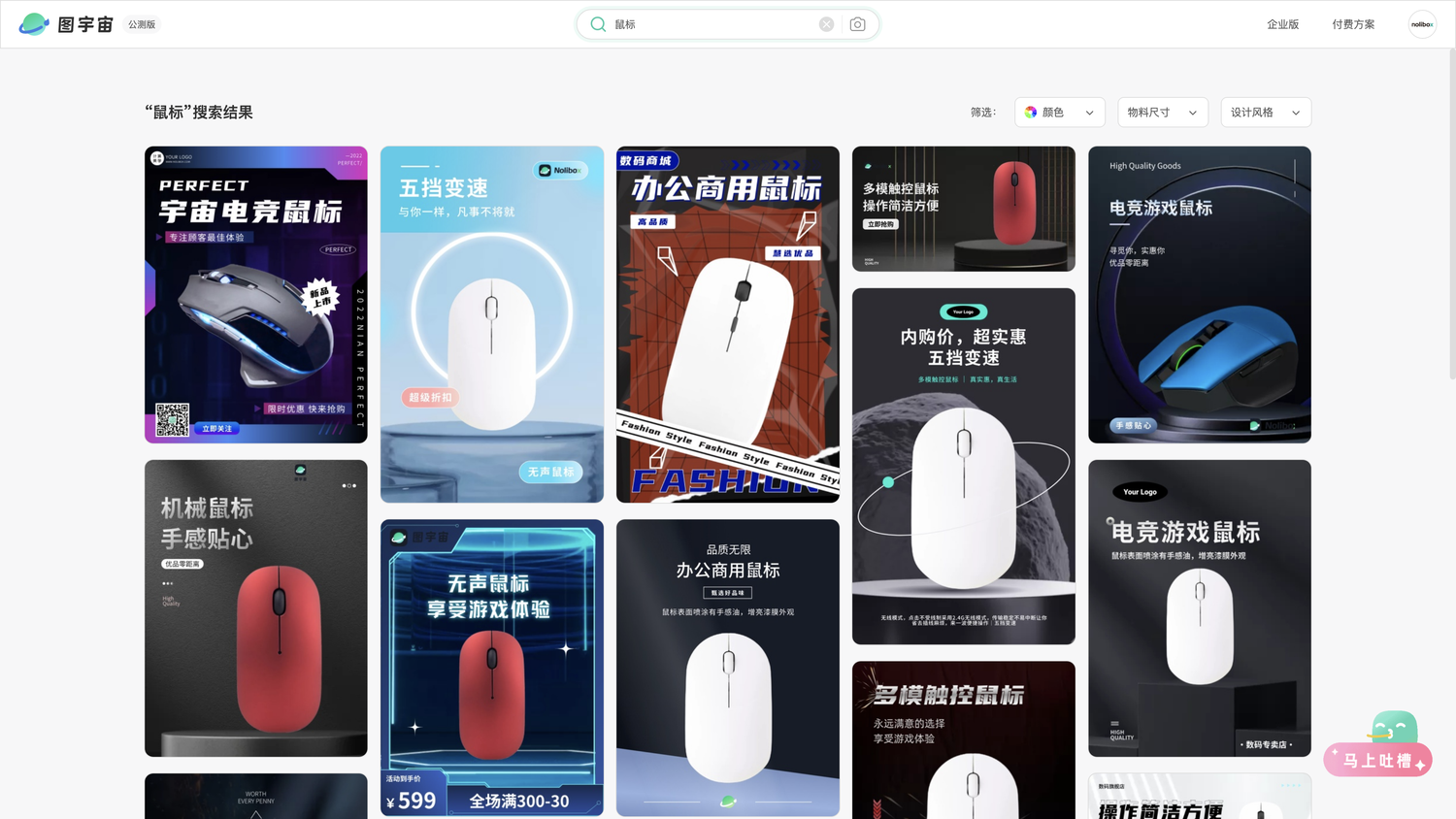This screenshot has width=1456, height=819.
Task: Open the 多模触控鼠标 永远满意的选择 template
Action: point(964,740)
